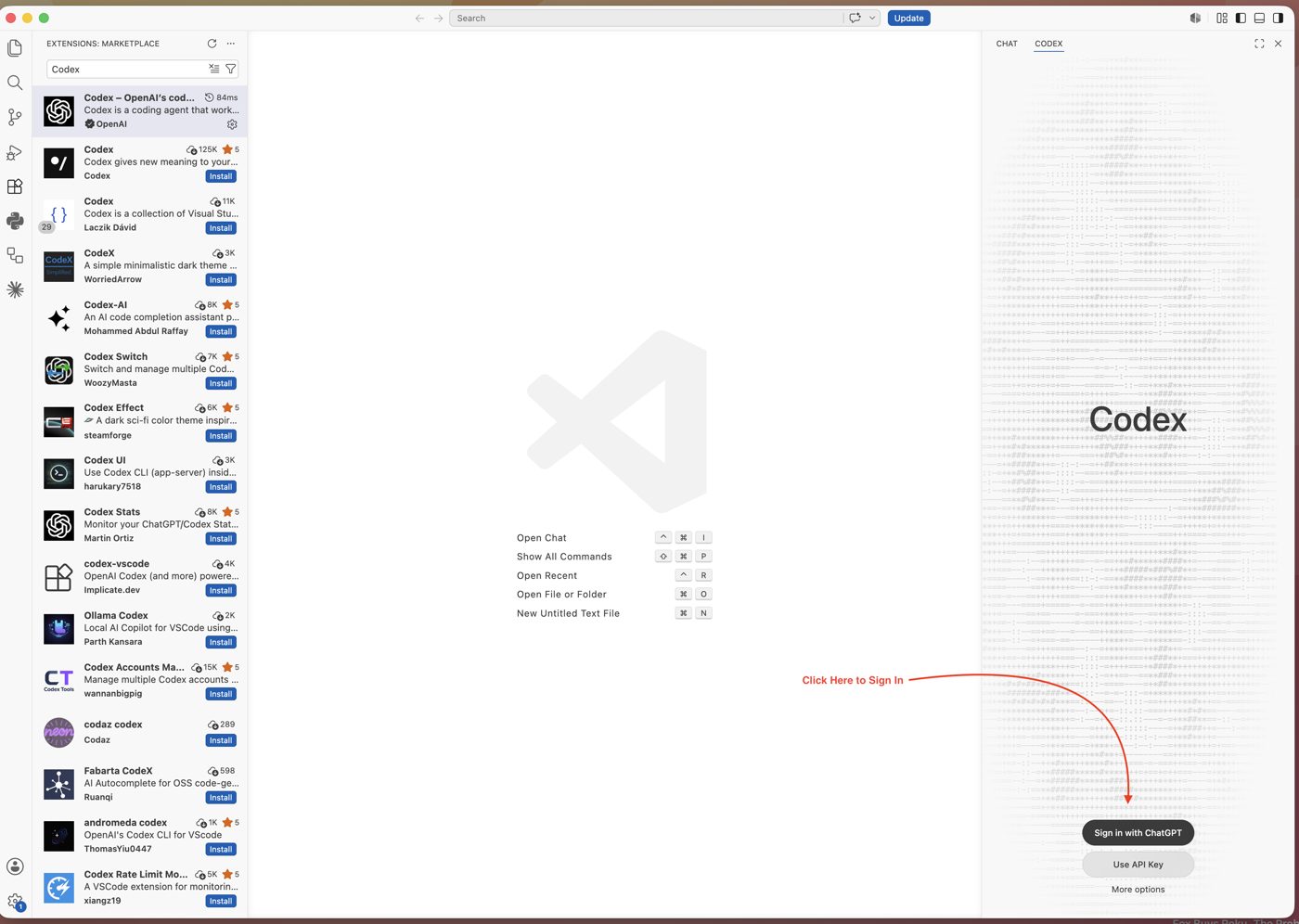This screenshot has height=924, width=1299.
Task: Install the Codex Switch extension
Action: click(221, 383)
